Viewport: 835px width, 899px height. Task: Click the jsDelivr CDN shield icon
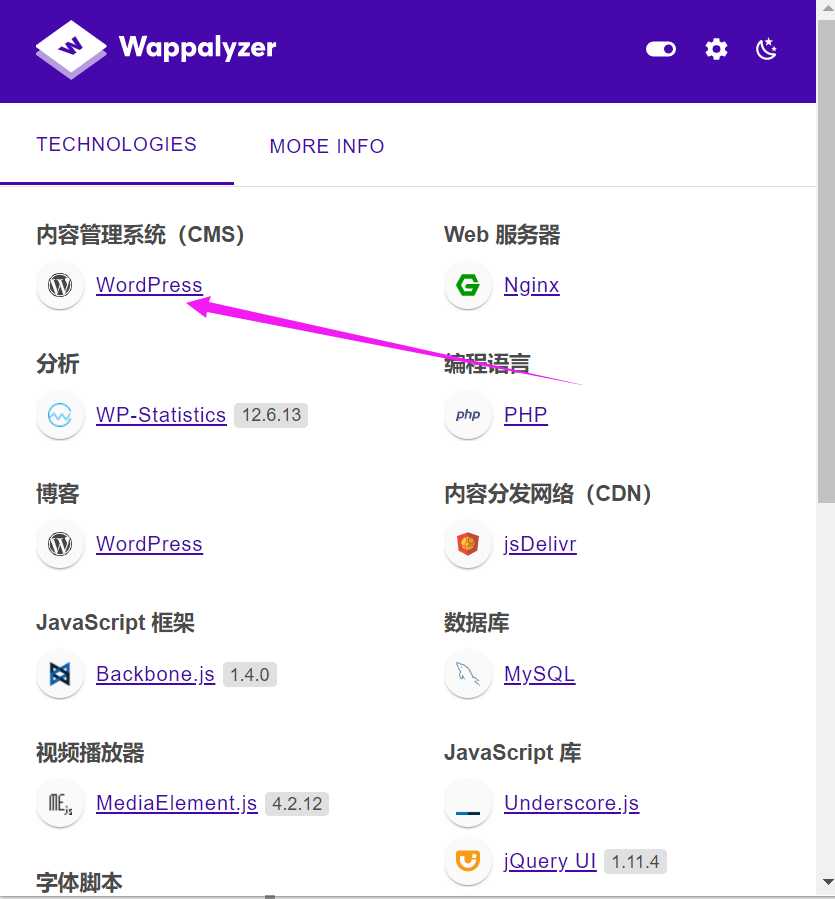(468, 544)
